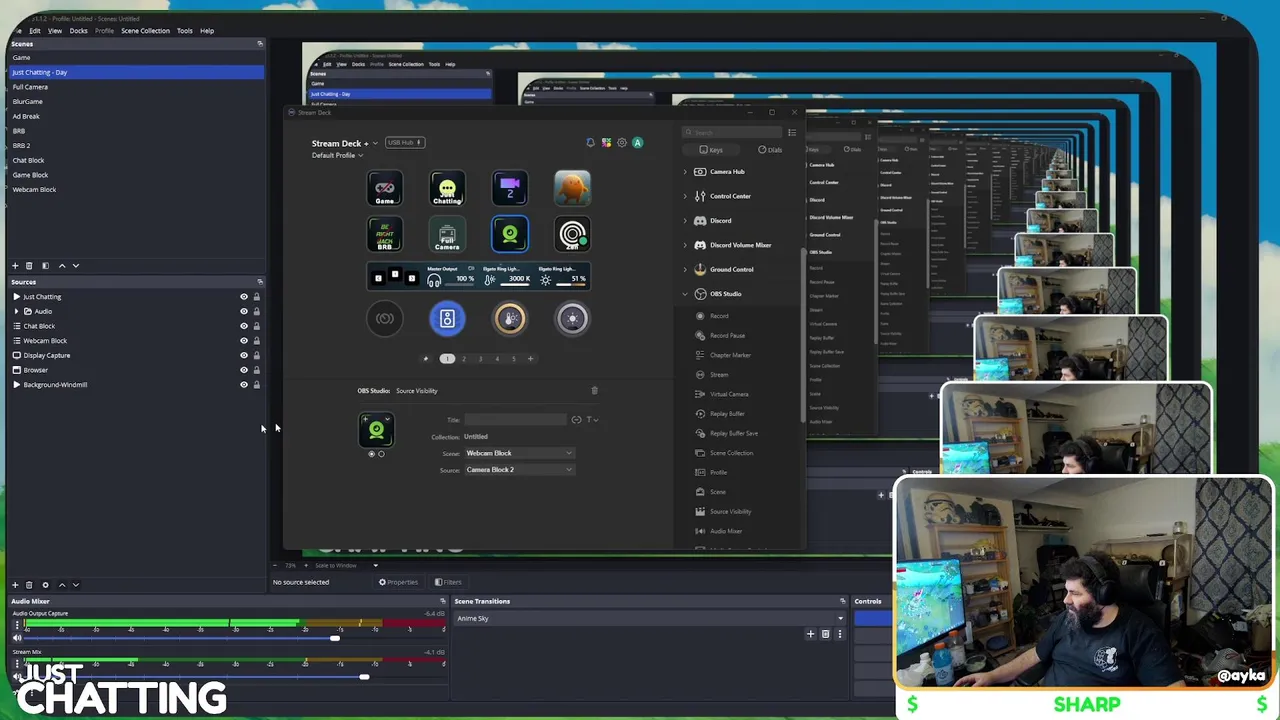Click the Filters button below preview

(x=448, y=582)
